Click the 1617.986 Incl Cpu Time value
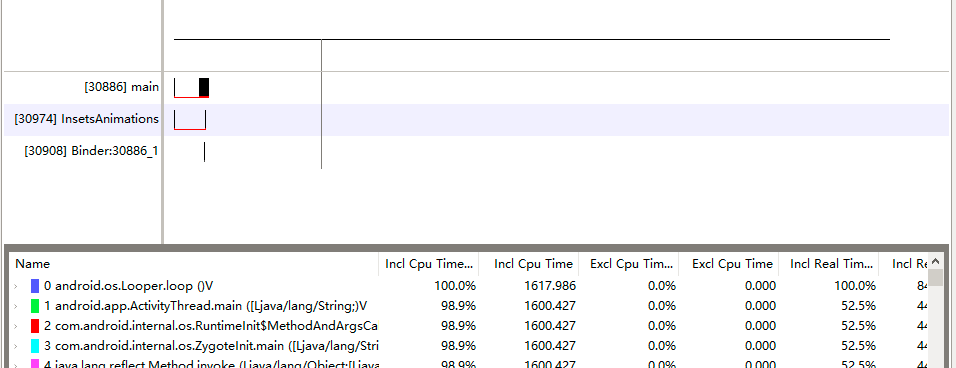This screenshot has height=368, width=956. tap(550, 286)
